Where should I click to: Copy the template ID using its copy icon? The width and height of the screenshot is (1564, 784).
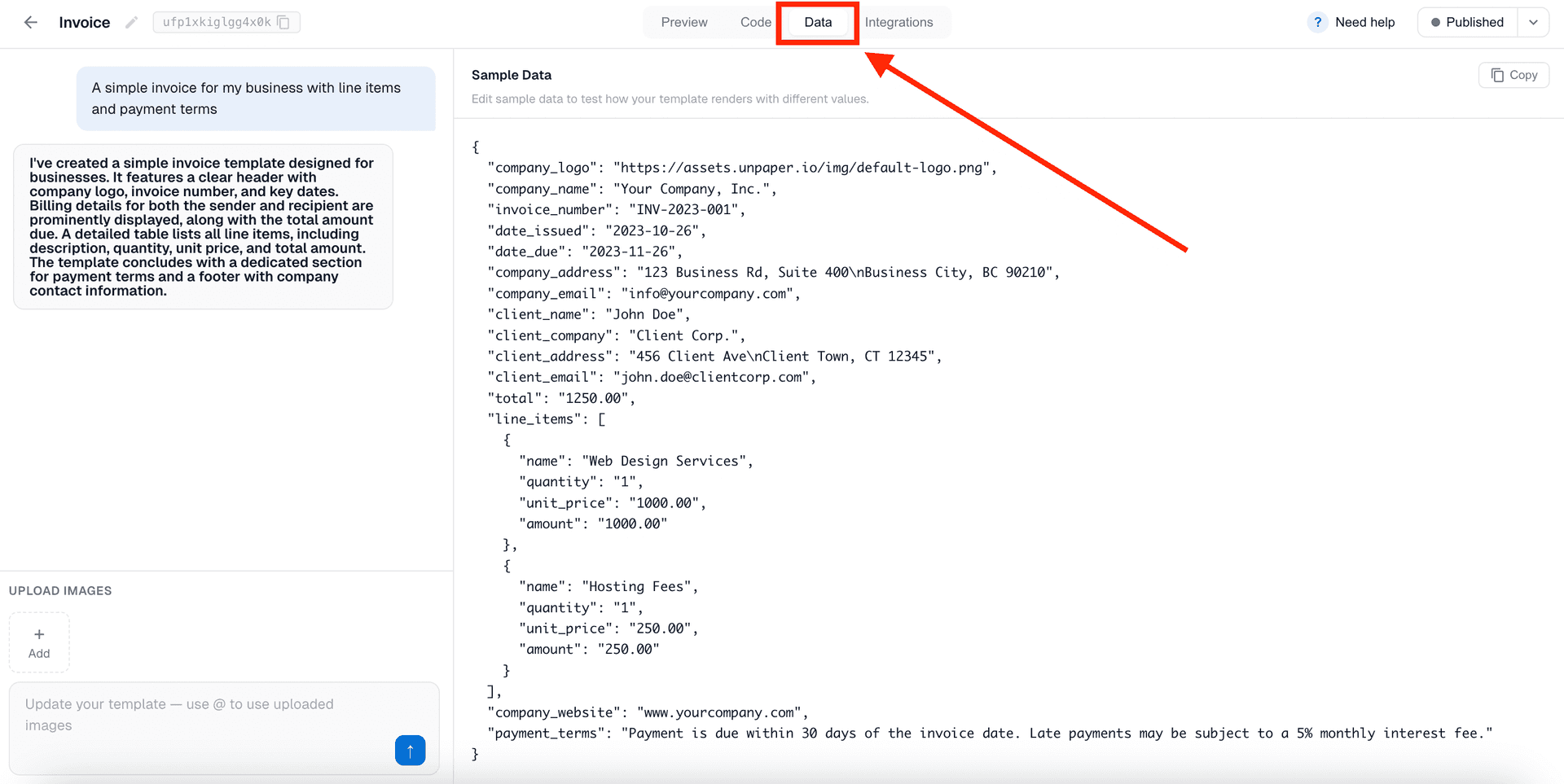pos(283,23)
